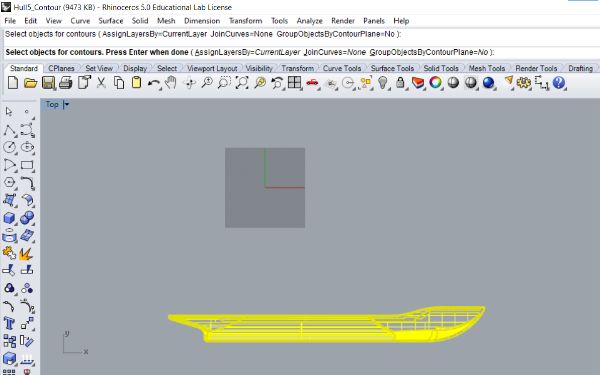
Task: Click the Zoom Dynamic magnifier icon
Action: pyautogui.click(x=207, y=83)
